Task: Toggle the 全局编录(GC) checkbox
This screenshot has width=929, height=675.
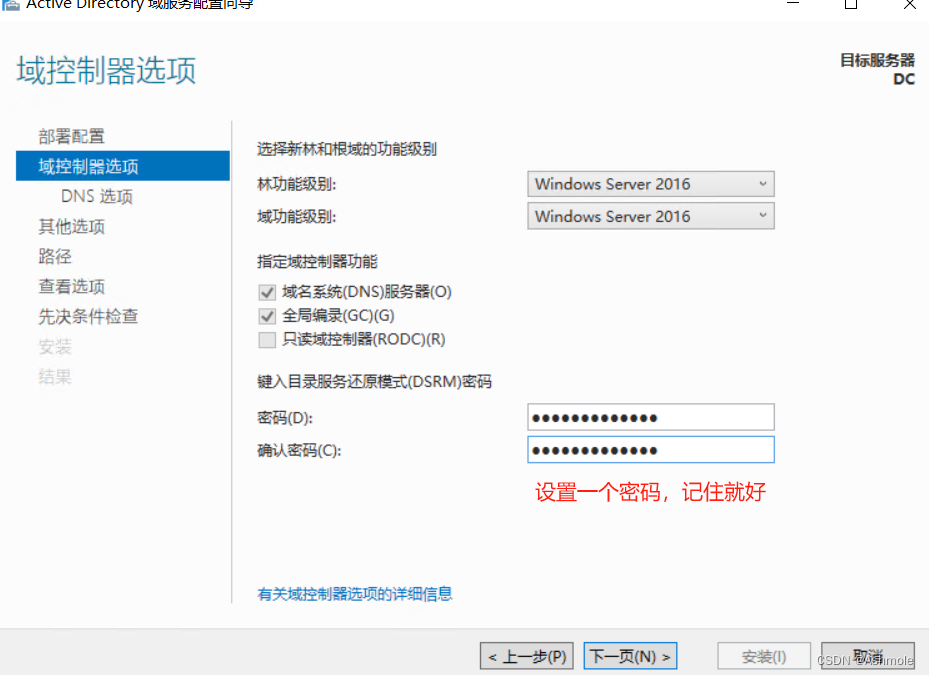Action: coord(267,316)
